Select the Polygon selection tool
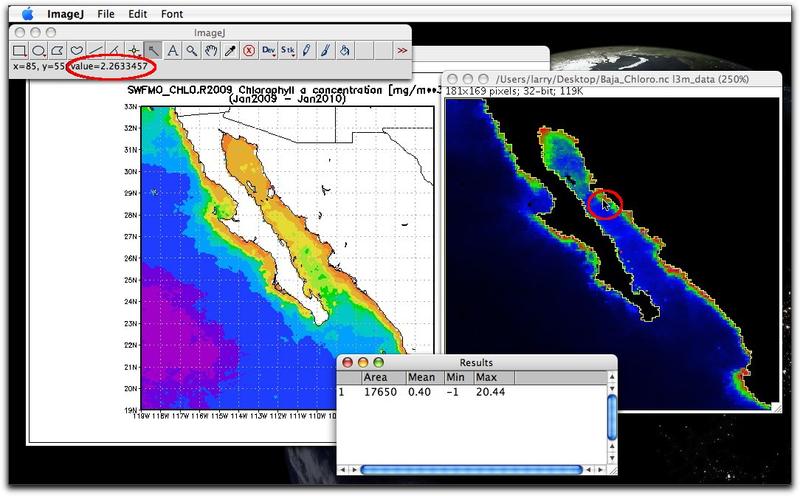Image resolution: width=800 pixels, height=496 pixels. 58,51
